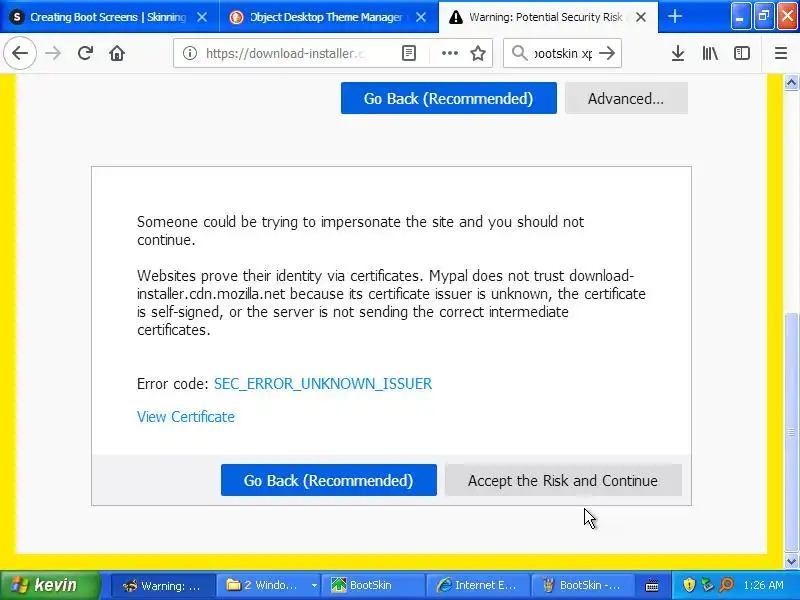Open SEC_ERROR_UNKNOWN_ISSUER error code link
This screenshot has width=800, height=600.
(x=322, y=384)
